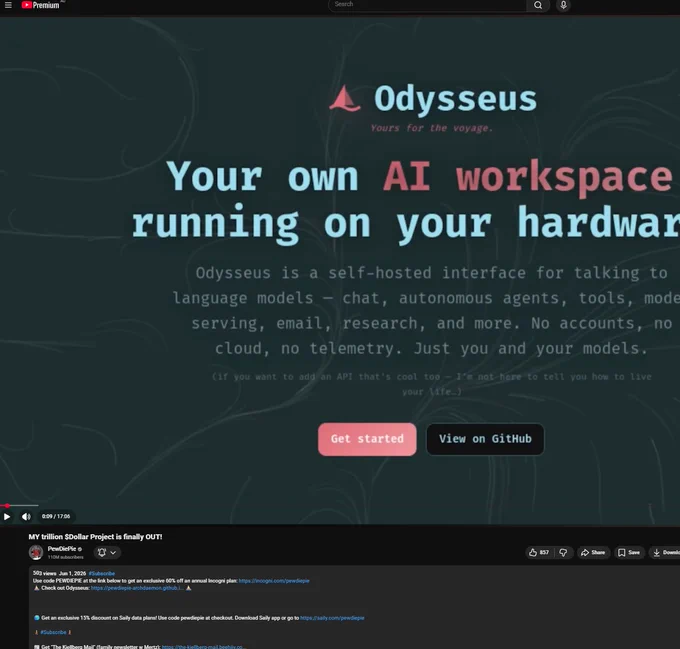
Task: Dislike the video with thumbs down
Action: click(563, 552)
